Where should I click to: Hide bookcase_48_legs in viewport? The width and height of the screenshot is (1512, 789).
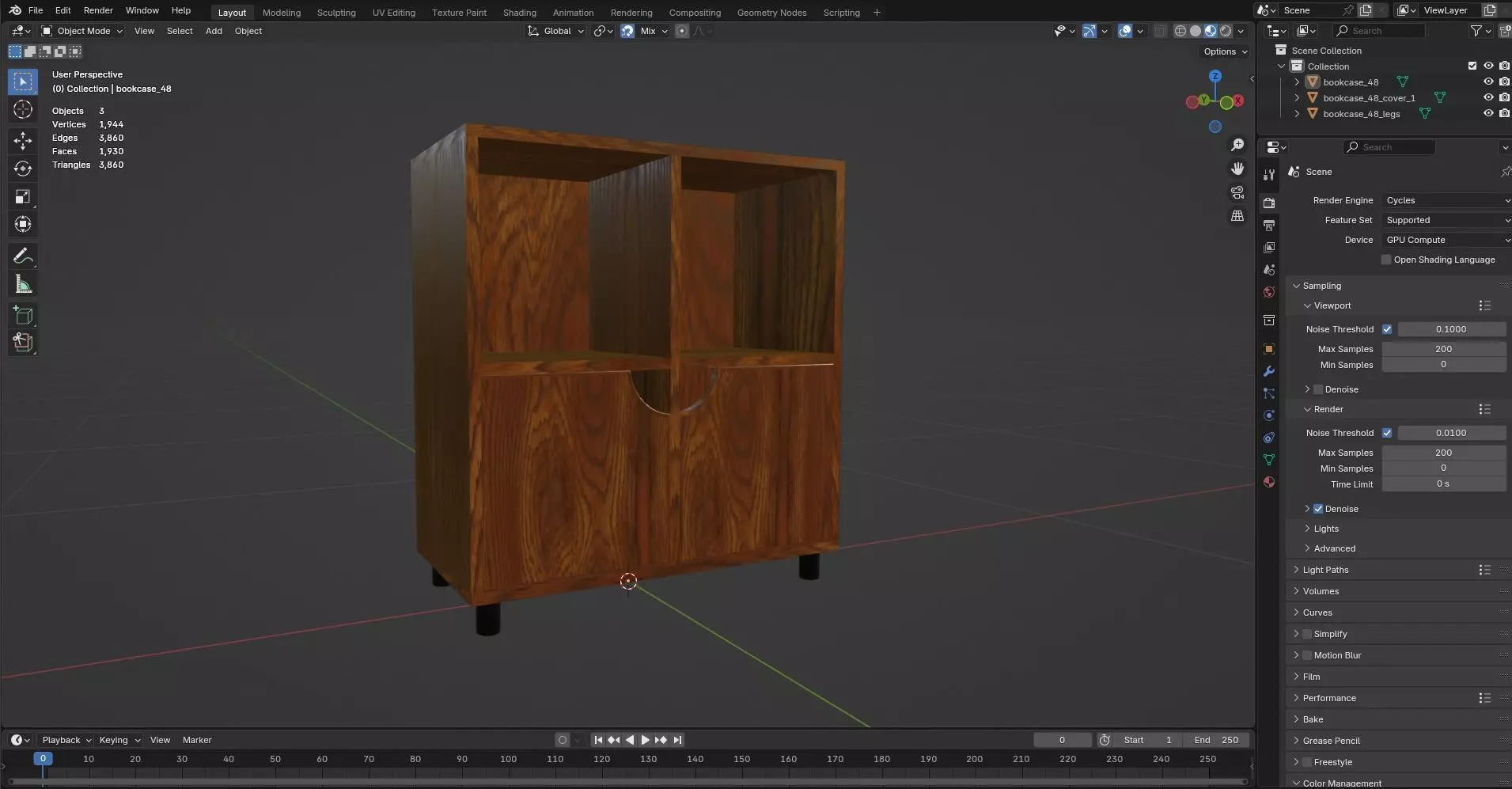(x=1488, y=113)
